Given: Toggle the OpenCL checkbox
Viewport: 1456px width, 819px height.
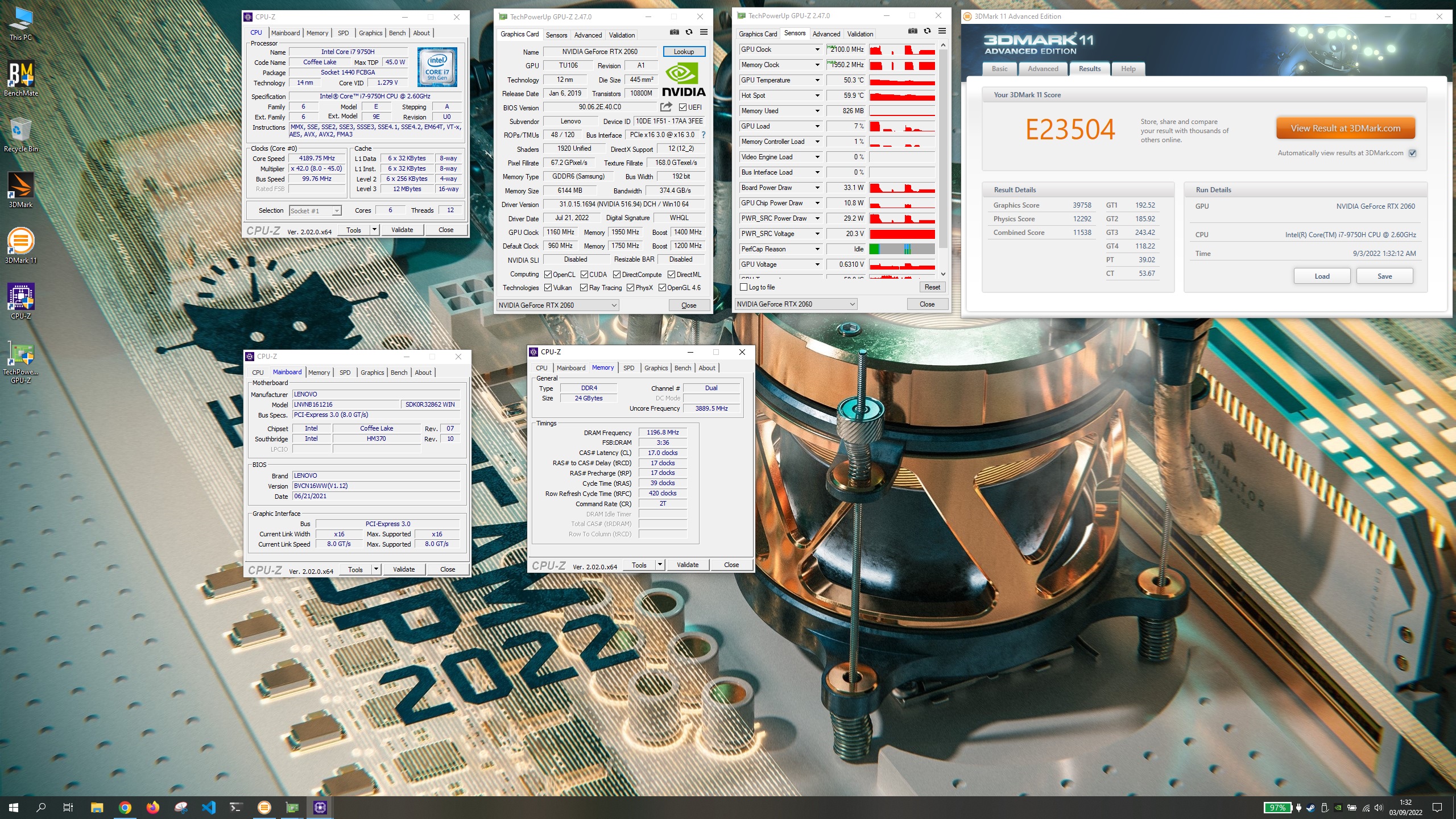Looking at the screenshot, I should 548,274.
